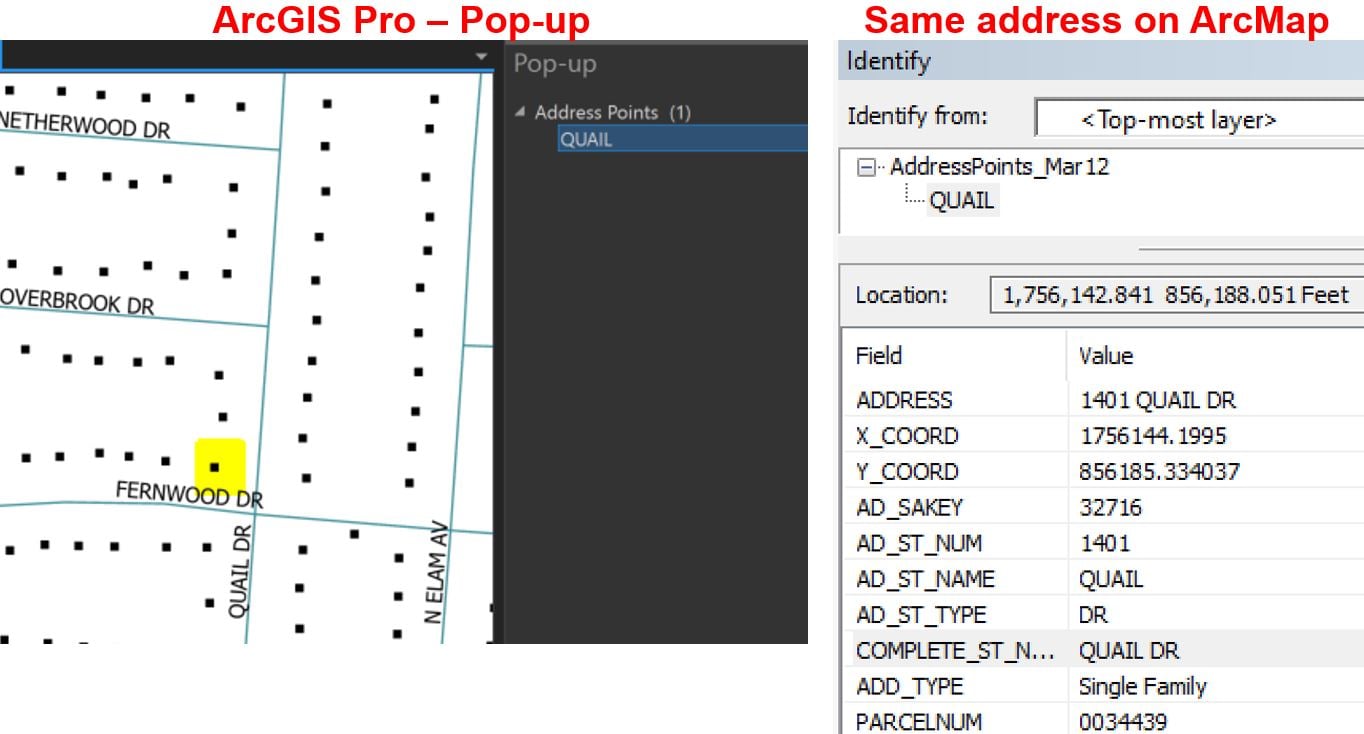Select the Y_COORD value 856185.334037
This screenshot has width=1364, height=734.
click(x=1159, y=472)
